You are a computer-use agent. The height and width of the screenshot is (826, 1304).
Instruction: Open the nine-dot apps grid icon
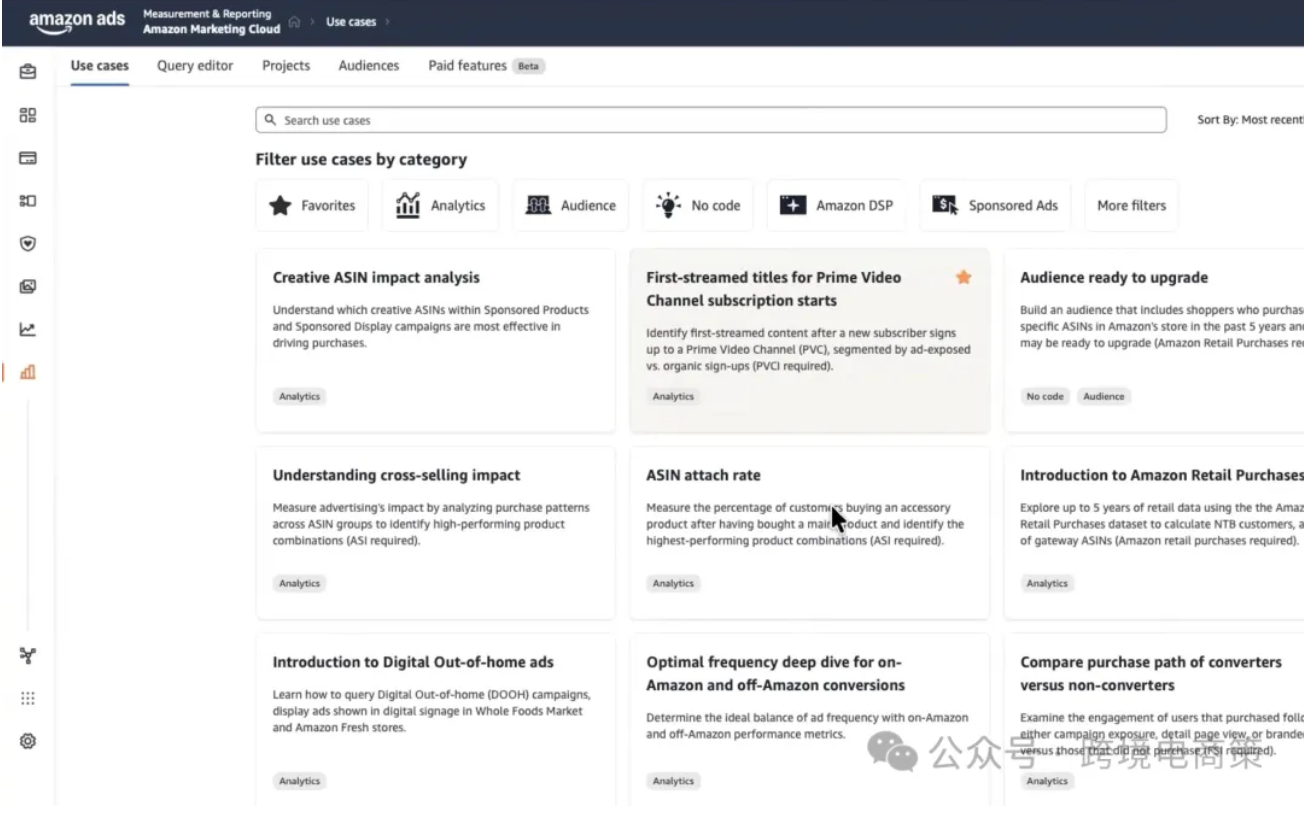click(x=28, y=698)
